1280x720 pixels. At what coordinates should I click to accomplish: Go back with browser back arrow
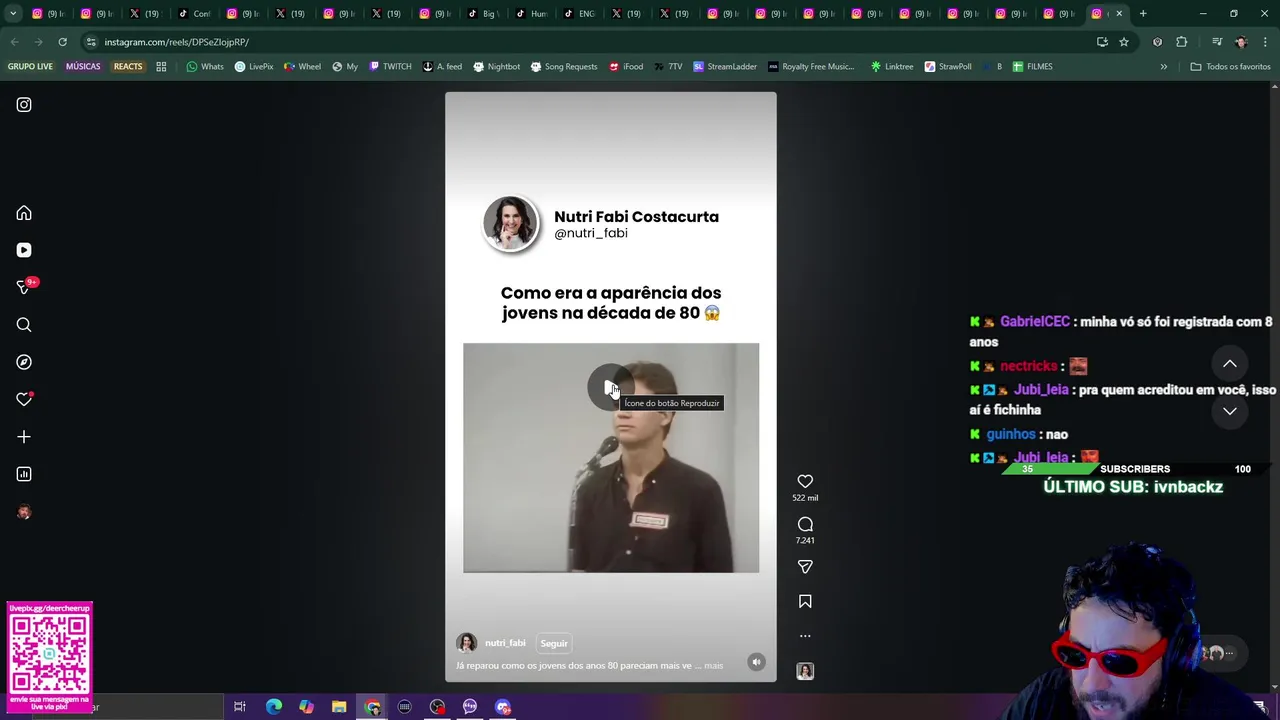click(x=14, y=42)
